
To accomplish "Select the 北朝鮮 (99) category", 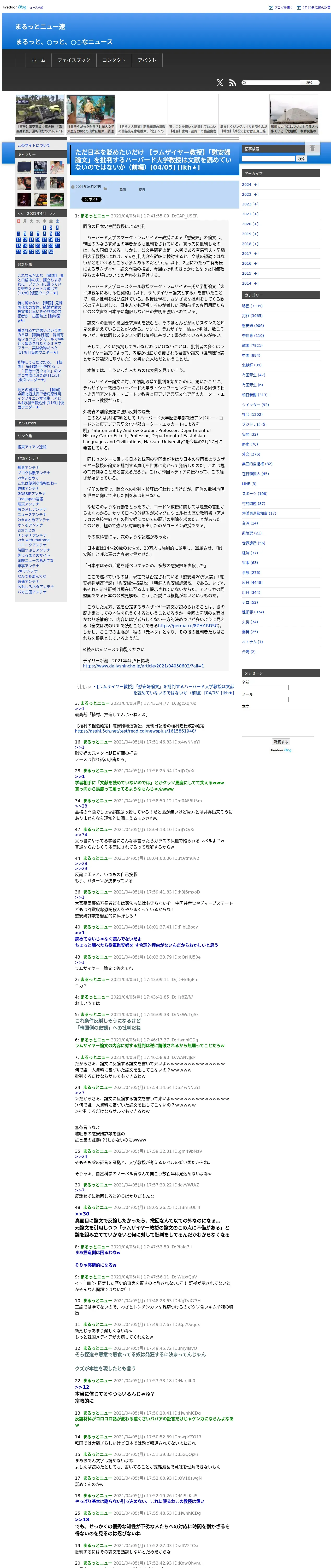I will pos(251,365).
